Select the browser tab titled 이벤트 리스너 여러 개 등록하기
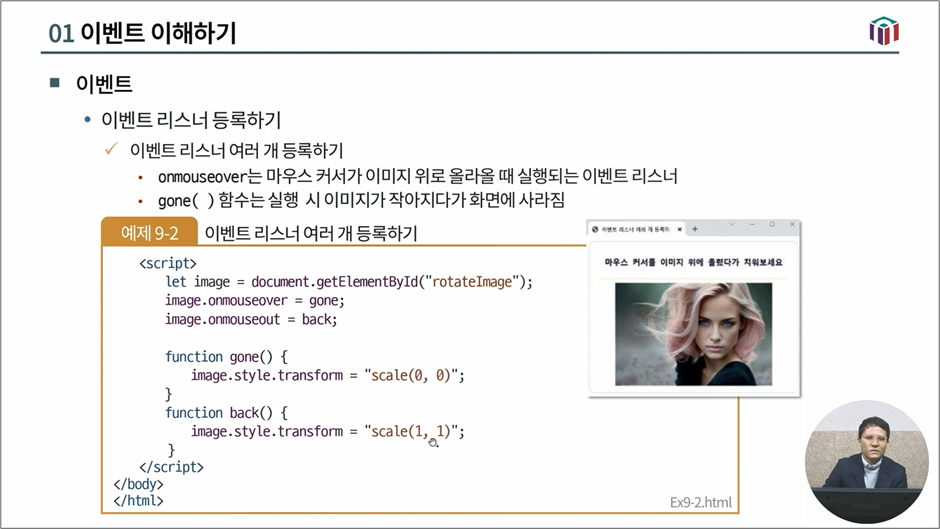Screen dimensions: 940x529 click(636, 229)
